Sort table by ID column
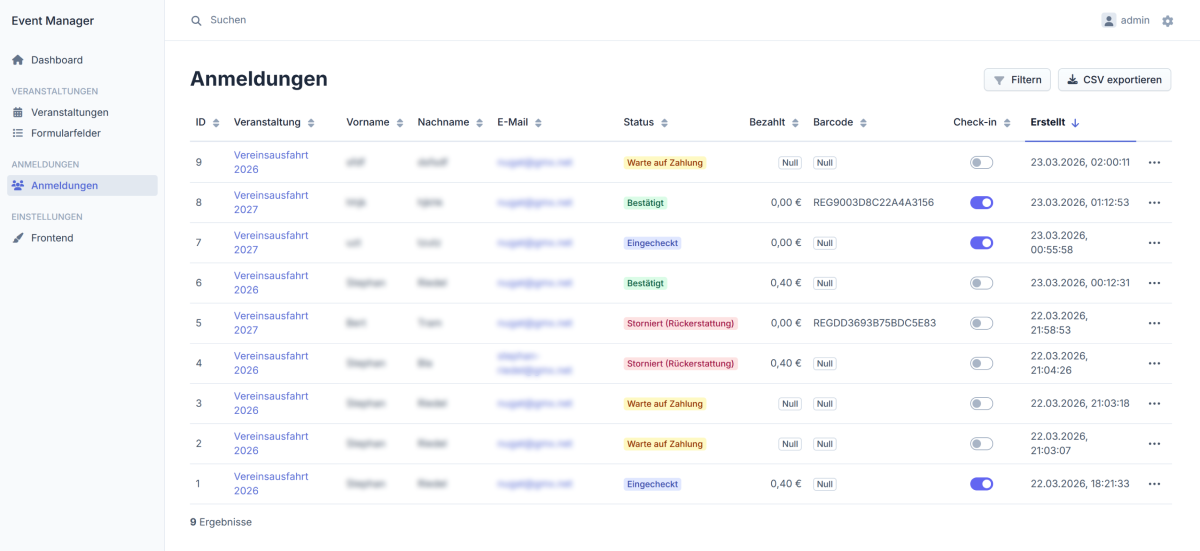 tap(207, 122)
